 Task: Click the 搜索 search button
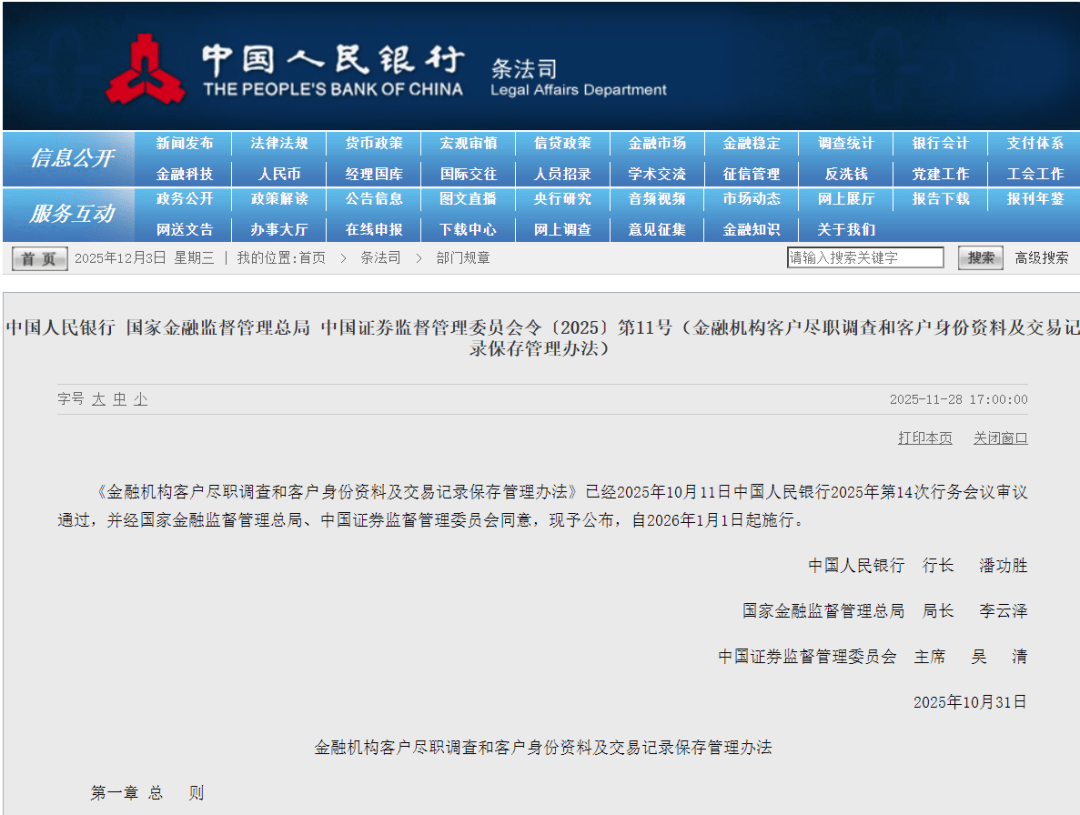[980, 258]
